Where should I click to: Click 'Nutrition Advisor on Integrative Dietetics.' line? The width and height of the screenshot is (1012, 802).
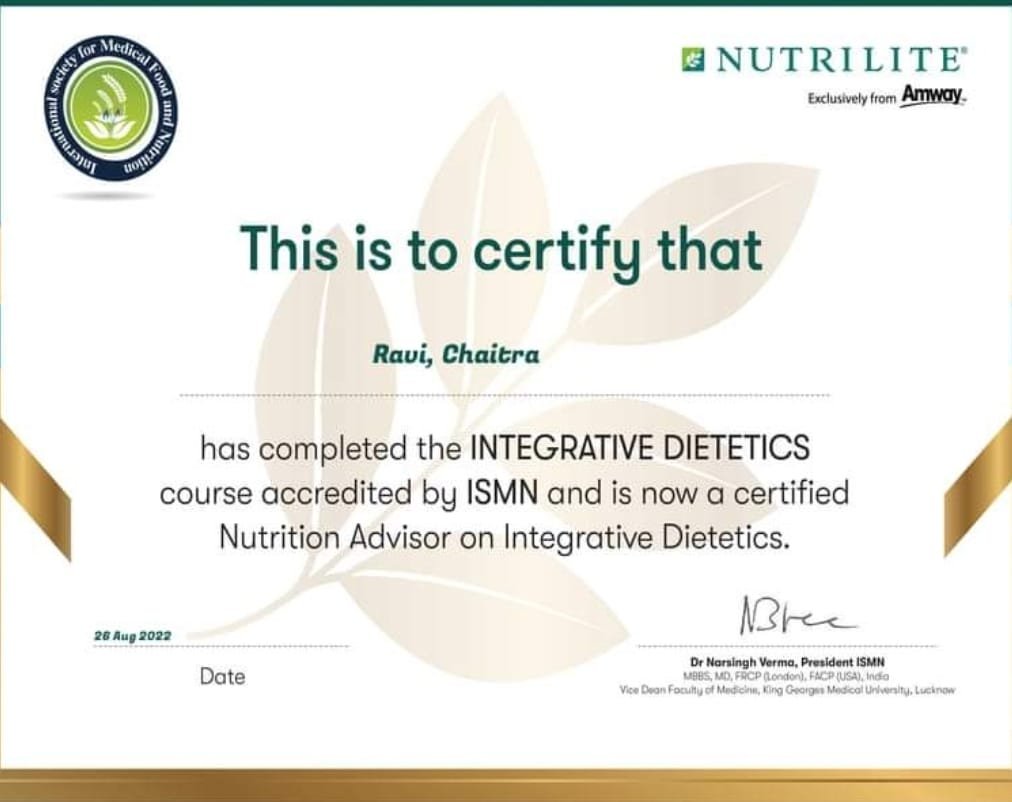[x=505, y=538]
